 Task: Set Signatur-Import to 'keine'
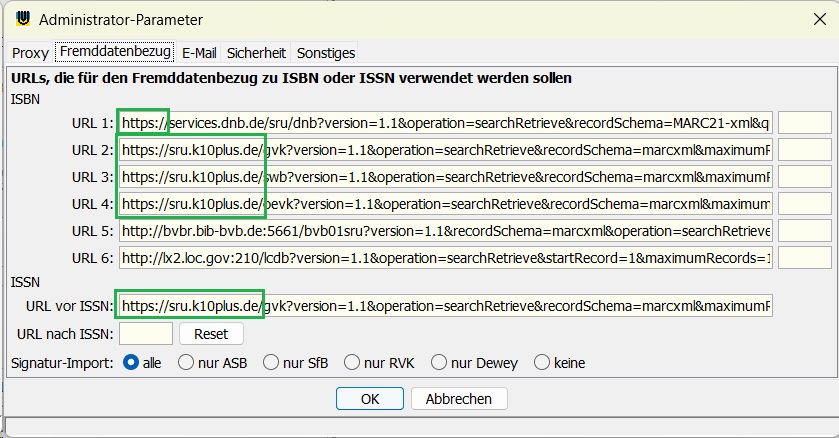tap(543, 363)
